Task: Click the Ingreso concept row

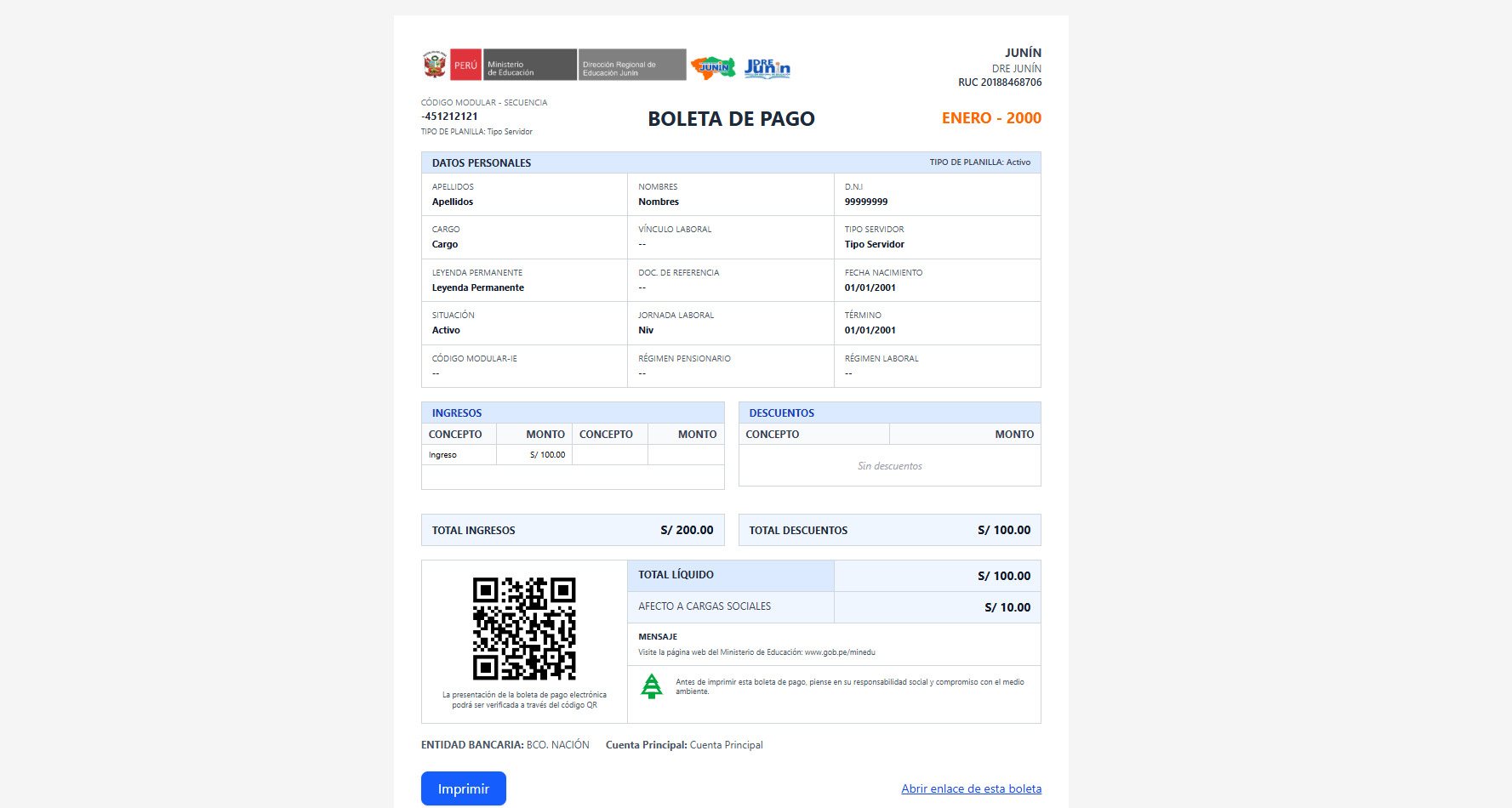Action: tap(443, 455)
